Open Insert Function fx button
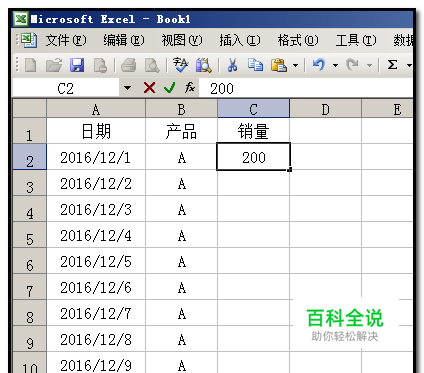The width and height of the screenshot is (424, 373). click(190, 88)
